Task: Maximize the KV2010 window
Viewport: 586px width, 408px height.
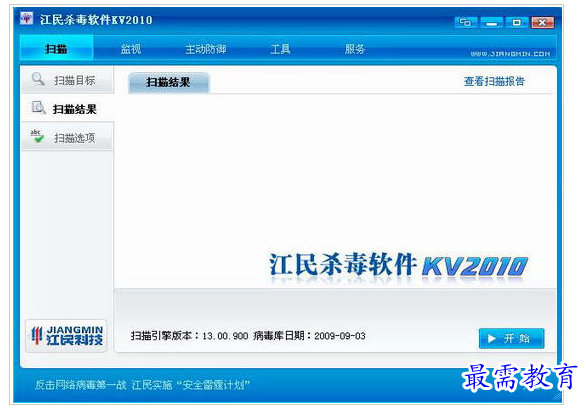Action: [x=517, y=23]
